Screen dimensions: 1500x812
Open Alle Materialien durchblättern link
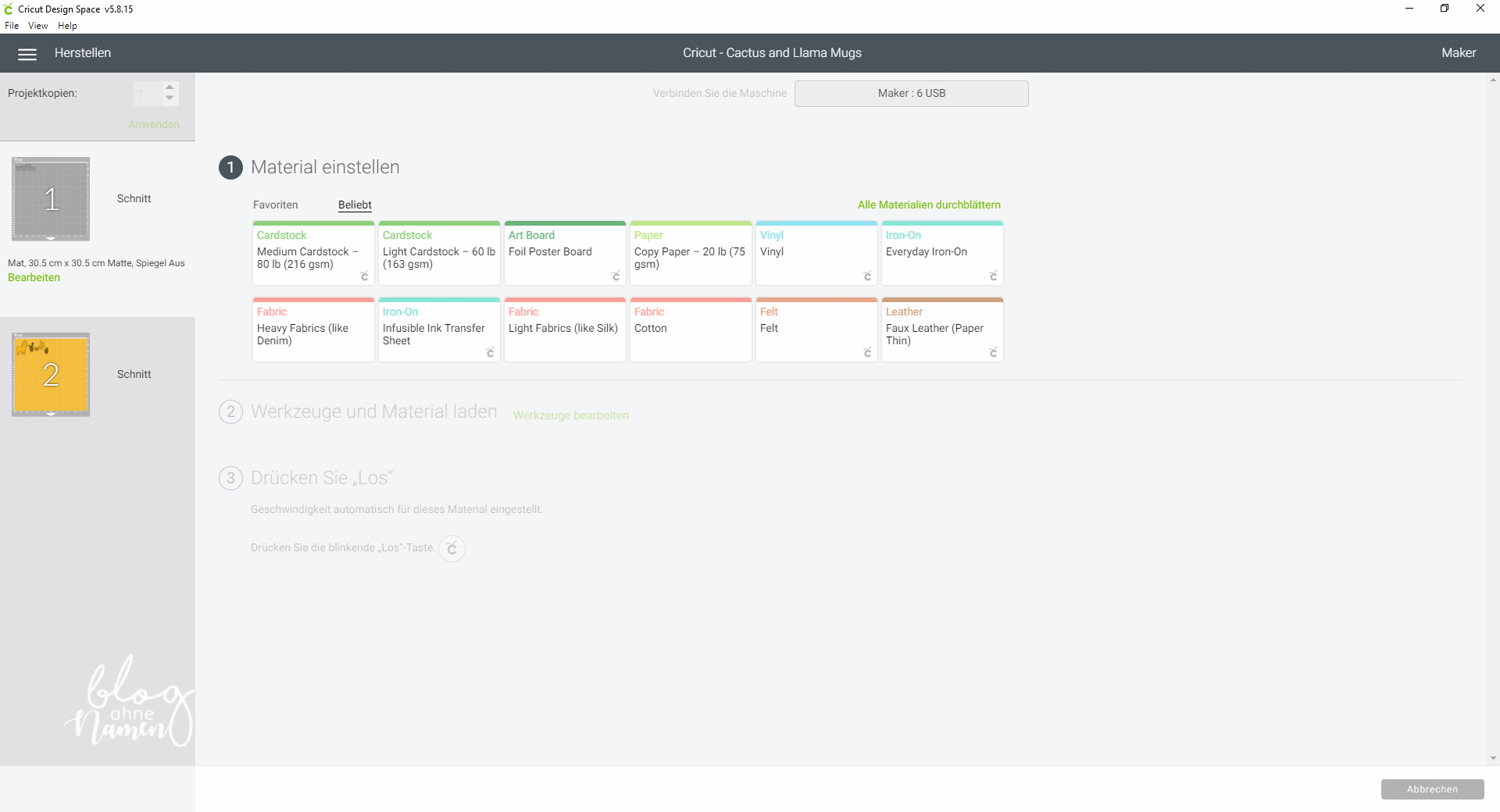tap(928, 205)
